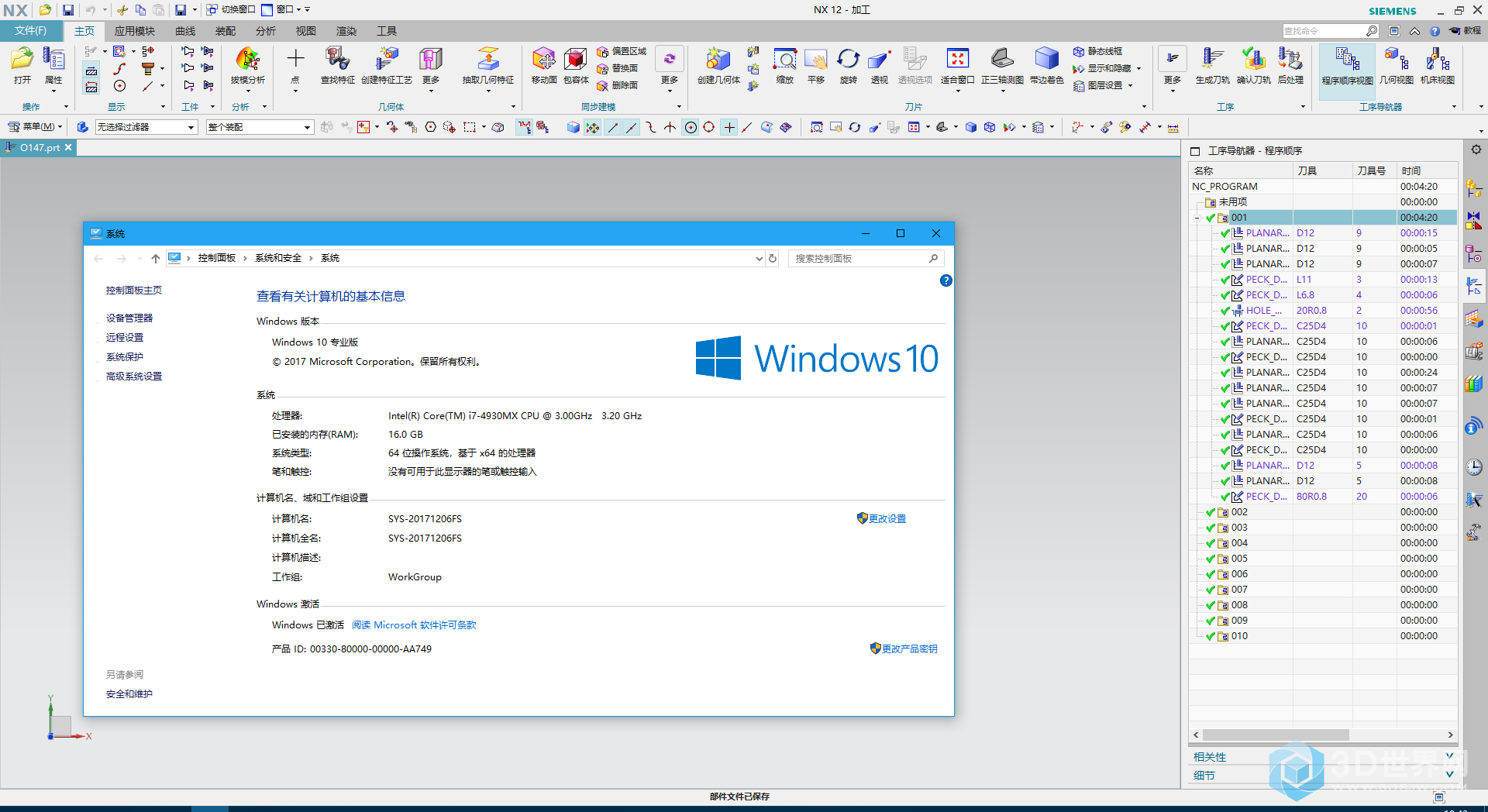This screenshot has height=812, width=1488.
Task: Click the save icon in title bar
Action: tap(68, 10)
